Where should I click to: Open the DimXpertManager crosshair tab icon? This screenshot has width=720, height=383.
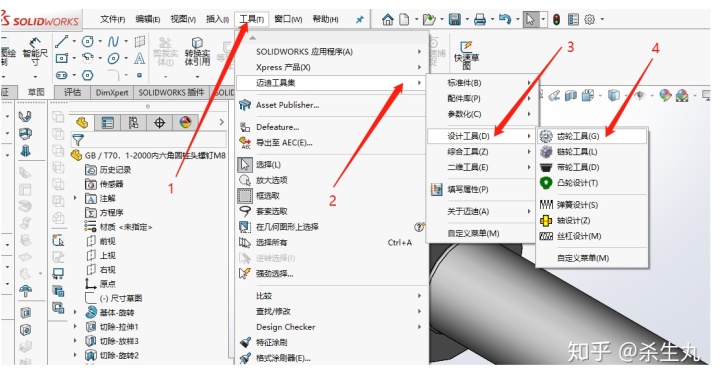(159, 123)
